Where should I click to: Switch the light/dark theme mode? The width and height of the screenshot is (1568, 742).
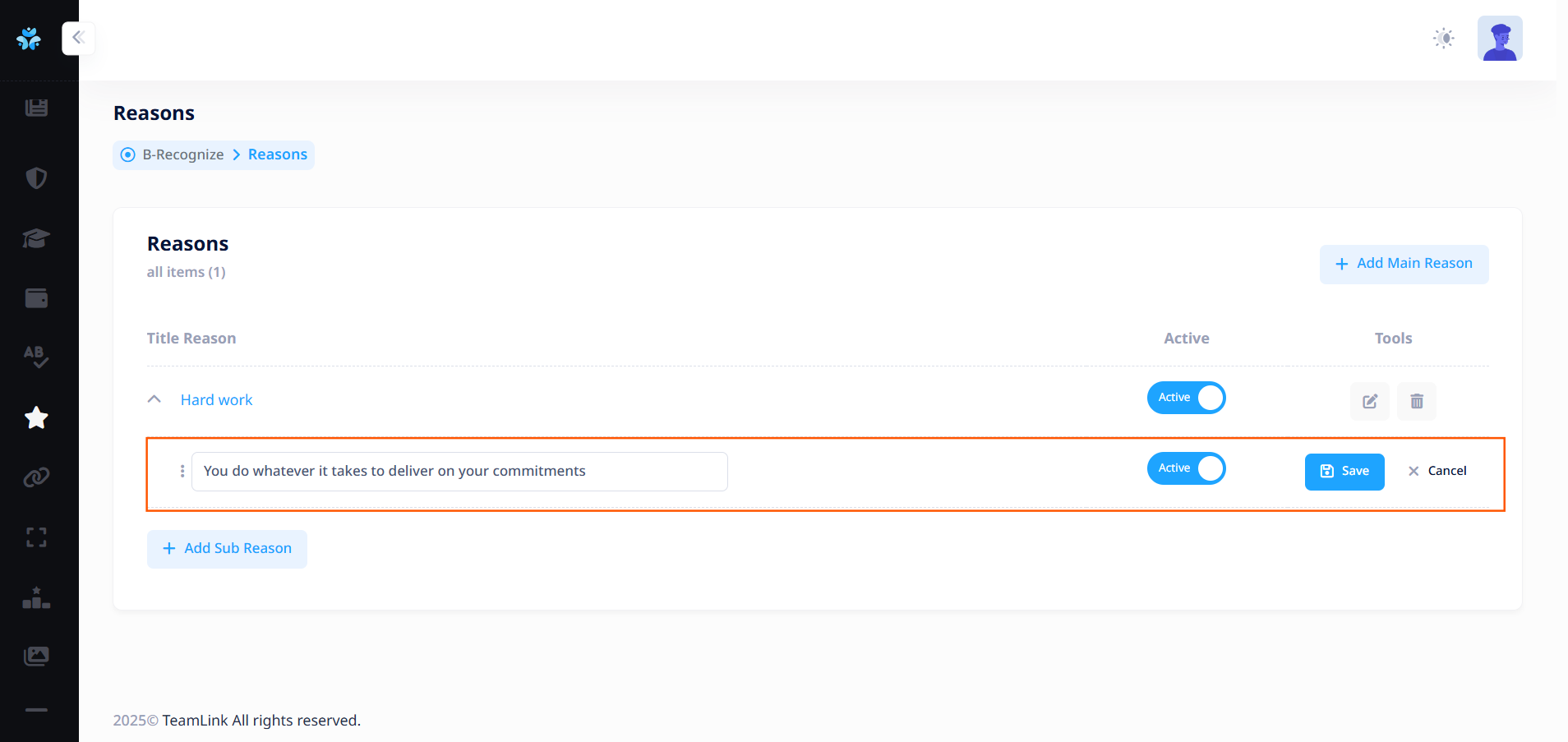click(x=1444, y=38)
